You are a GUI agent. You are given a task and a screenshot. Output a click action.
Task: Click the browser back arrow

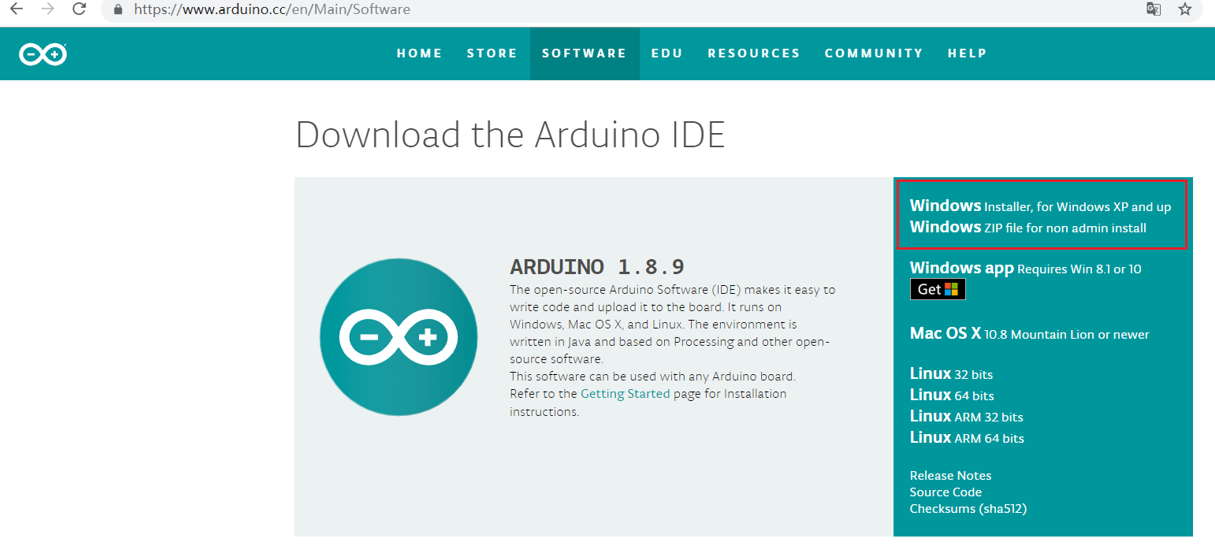(x=17, y=9)
